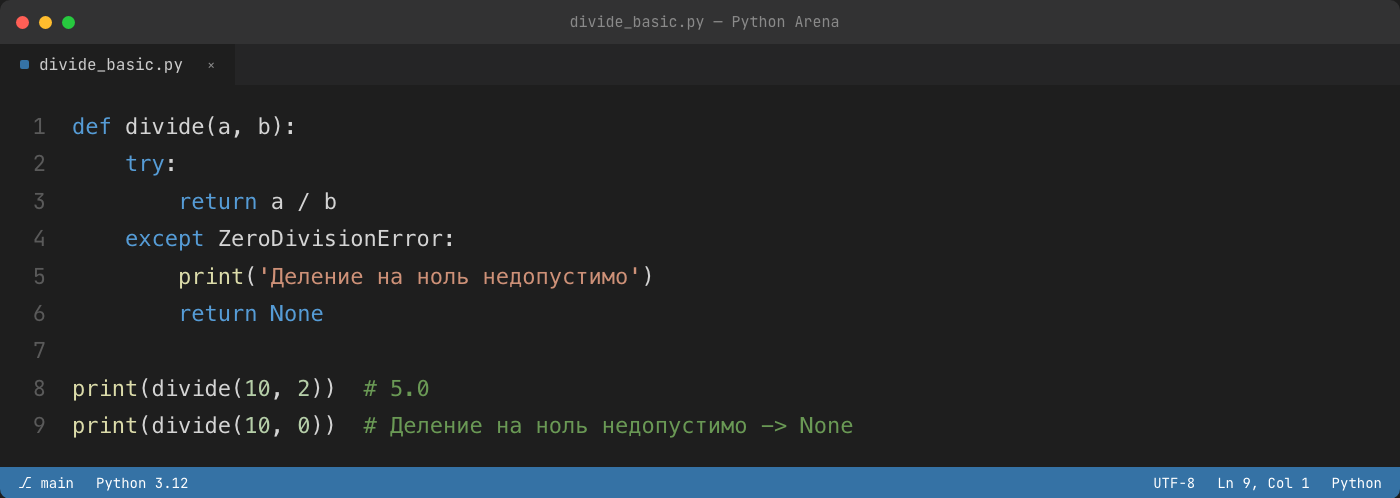Screen dimensions: 1400x498
Task: Change the UTF-8 file encoding
Action: click(1174, 483)
